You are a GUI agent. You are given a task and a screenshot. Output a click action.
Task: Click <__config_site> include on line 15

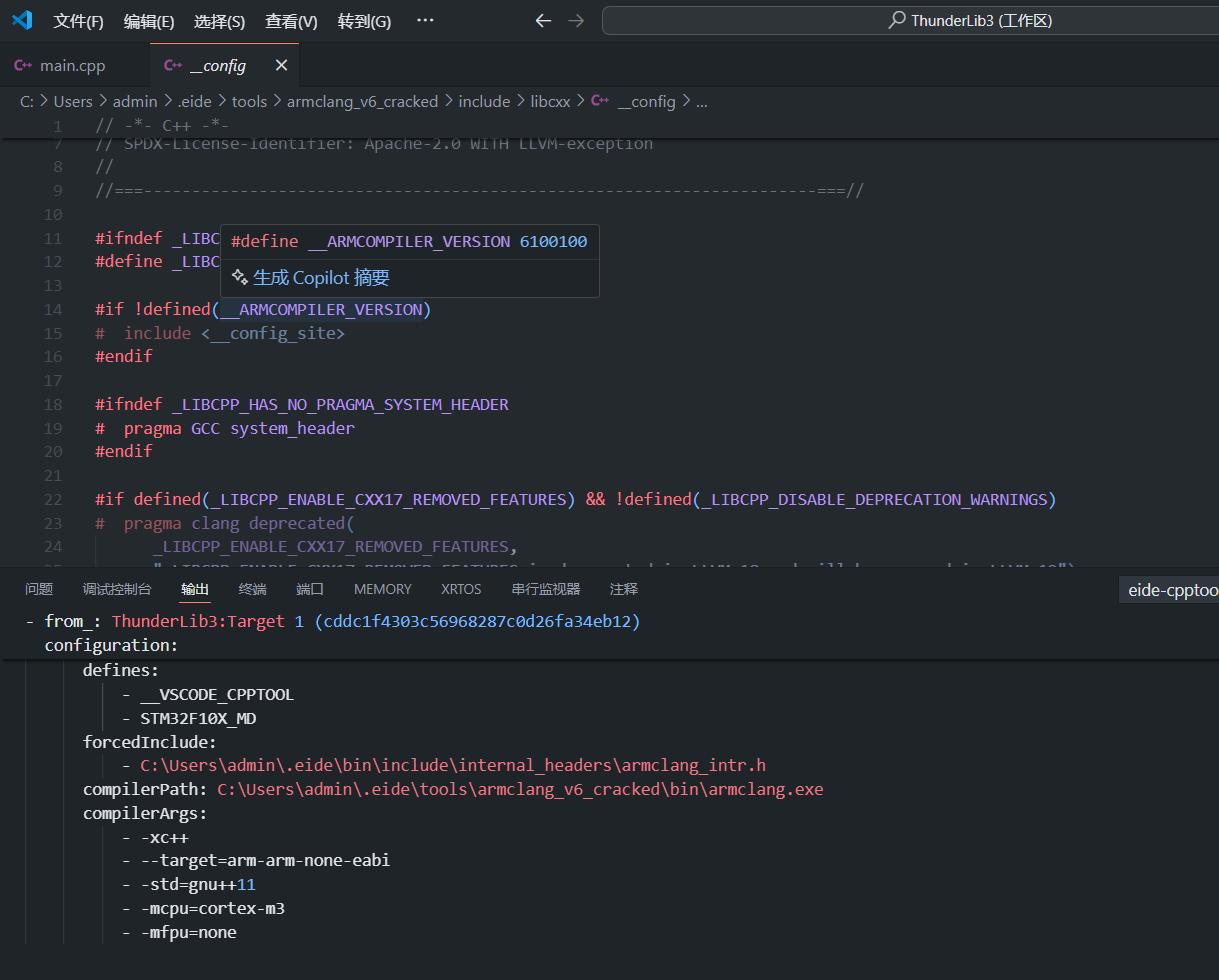(x=272, y=333)
